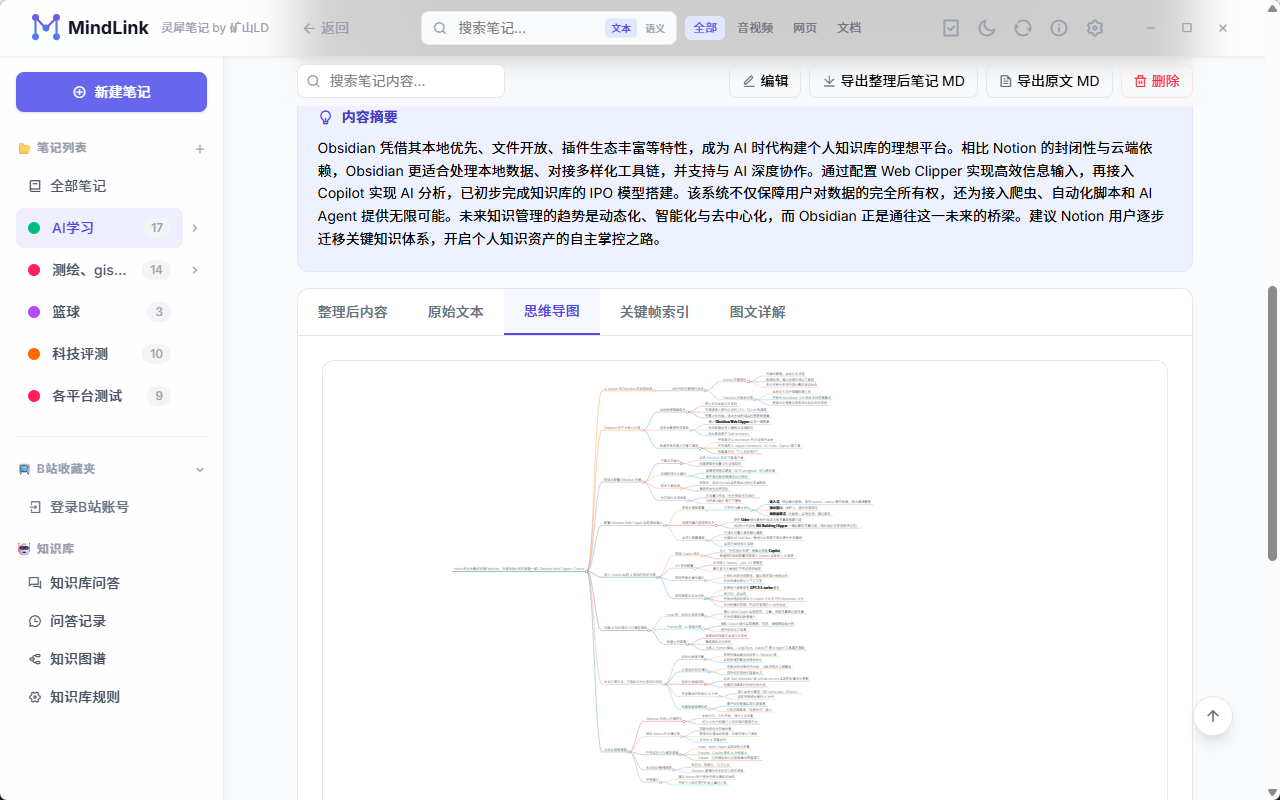Switch to 关键帧索引 tab

655,312
